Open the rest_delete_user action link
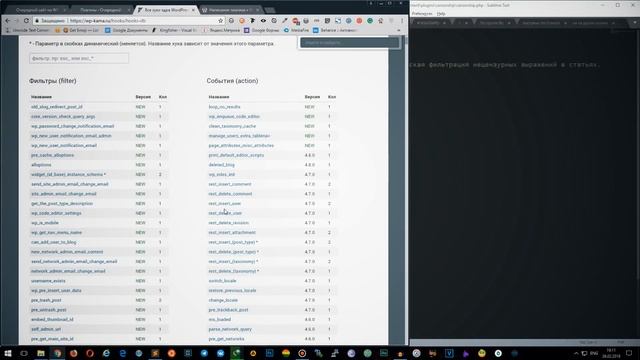 (x=225, y=213)
